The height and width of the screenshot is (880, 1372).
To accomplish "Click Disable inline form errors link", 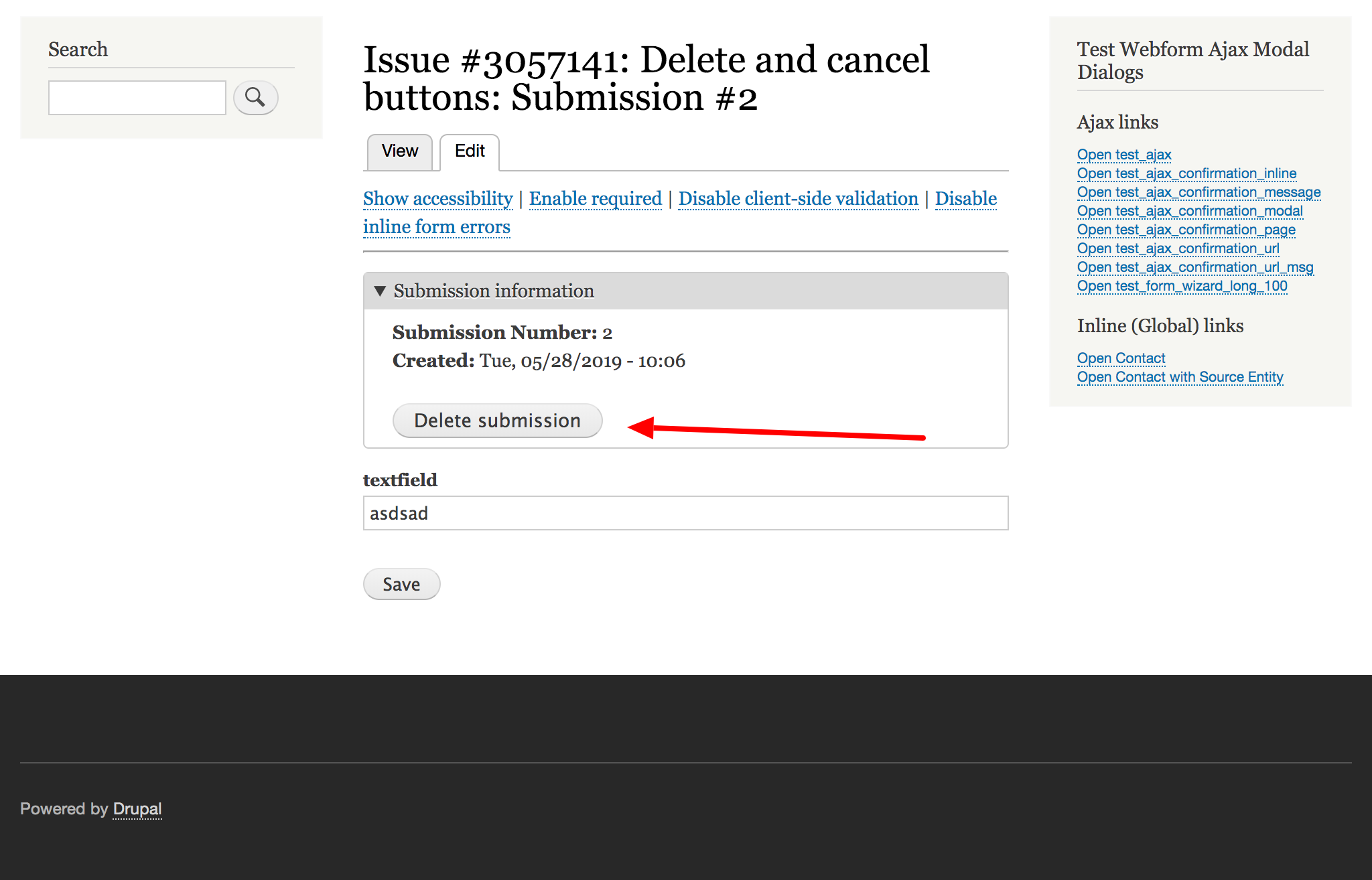I will tap(437, 227).
